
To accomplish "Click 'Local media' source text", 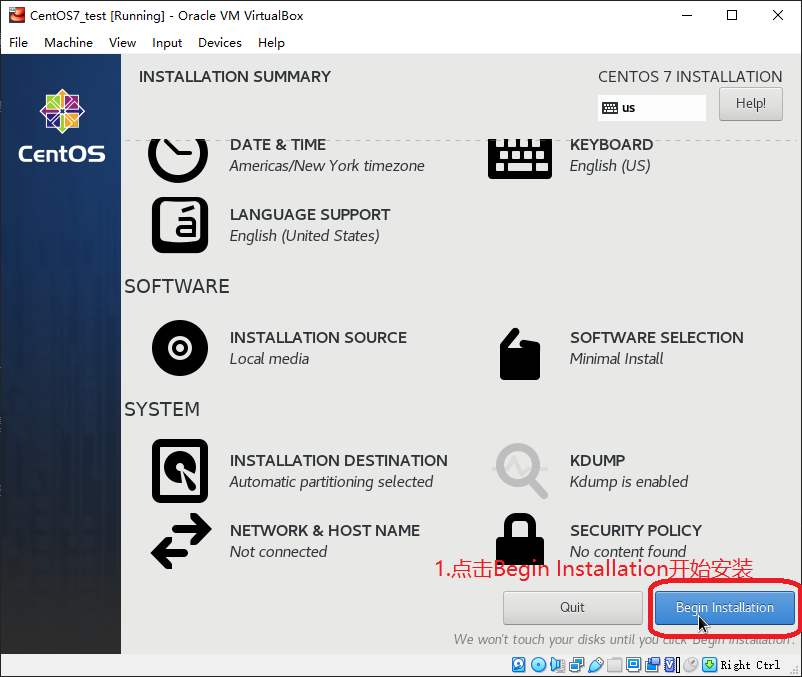I will tap(269, 358).
